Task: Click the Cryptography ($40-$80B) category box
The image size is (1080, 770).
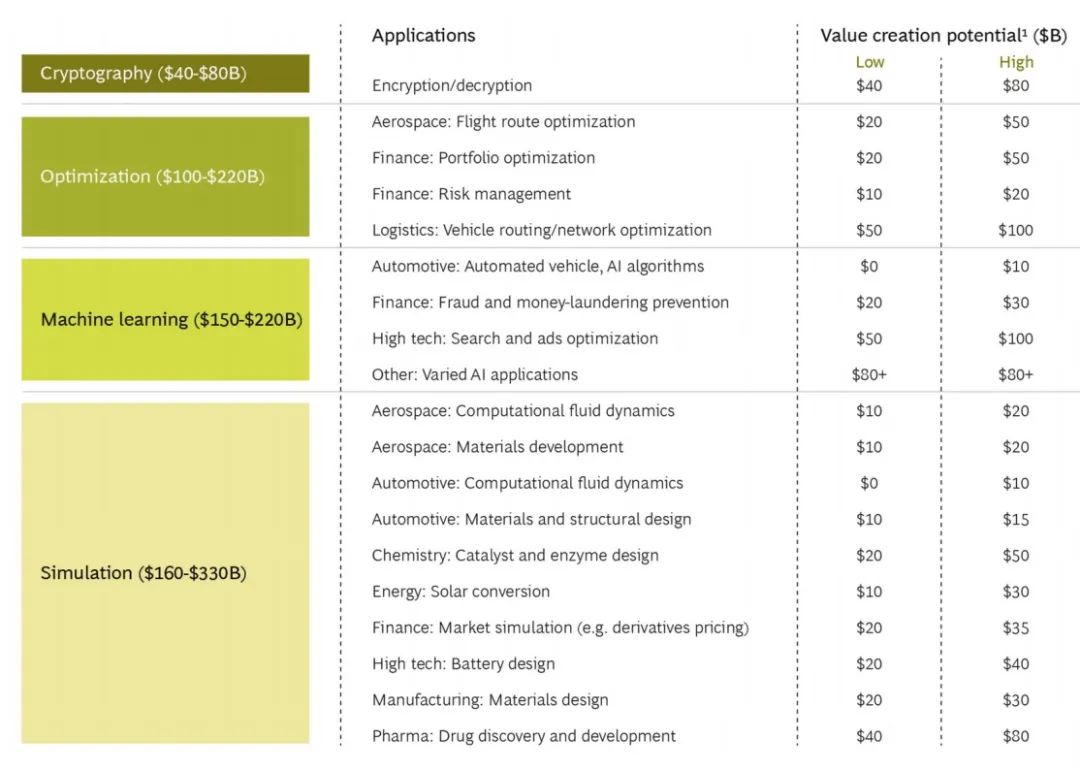Action: tap(165, 73)
